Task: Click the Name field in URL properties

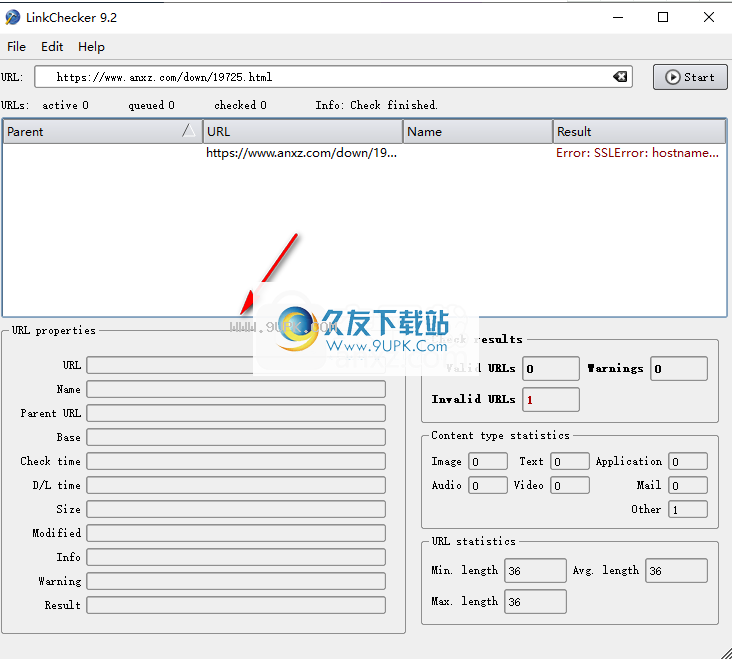Action: pos(236,389)
